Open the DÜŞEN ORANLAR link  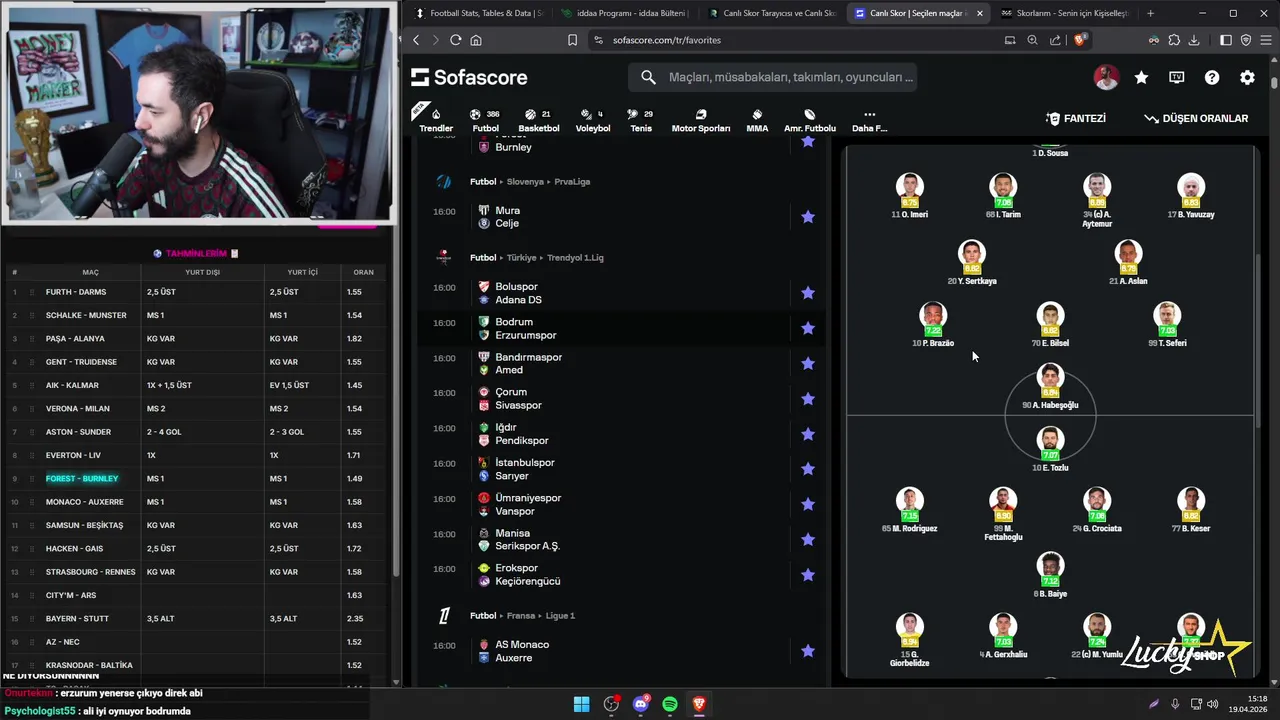point(1197,118)
